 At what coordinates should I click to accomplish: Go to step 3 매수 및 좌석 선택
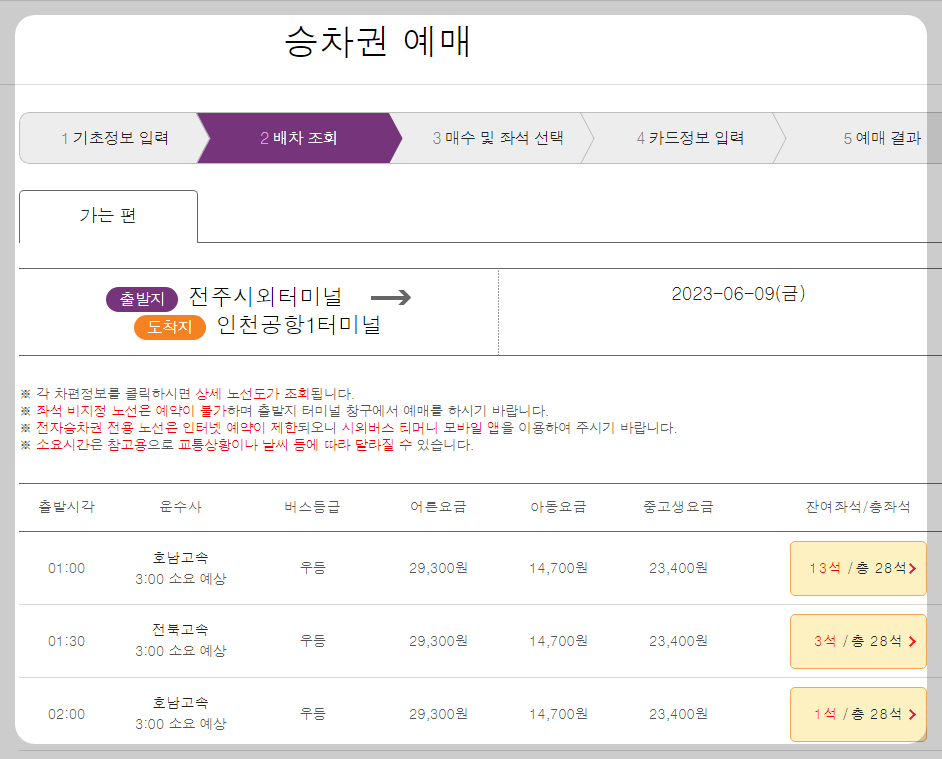(497, 138)
